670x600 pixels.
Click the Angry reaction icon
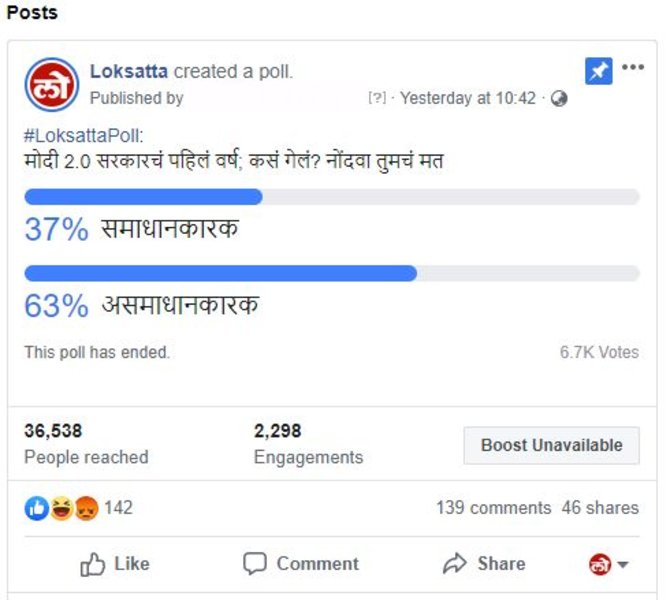click(86, 508)
